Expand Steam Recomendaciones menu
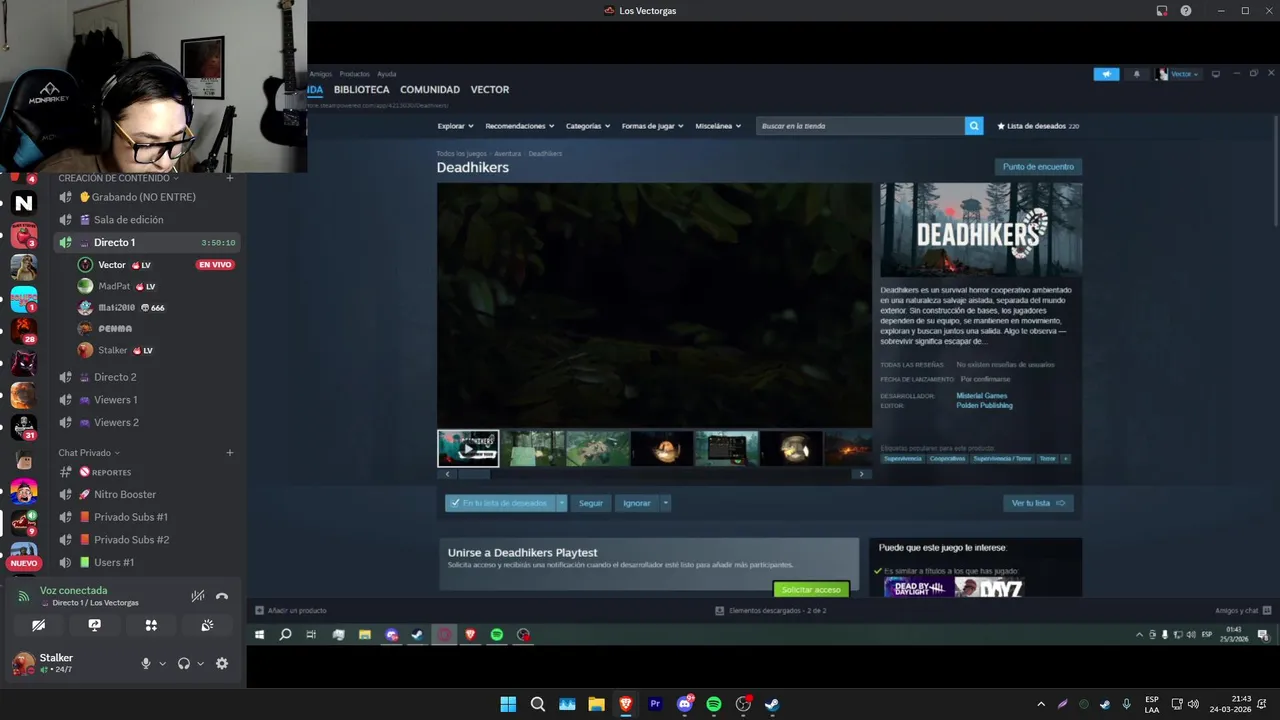The image size is (1280, 720). 519,126
